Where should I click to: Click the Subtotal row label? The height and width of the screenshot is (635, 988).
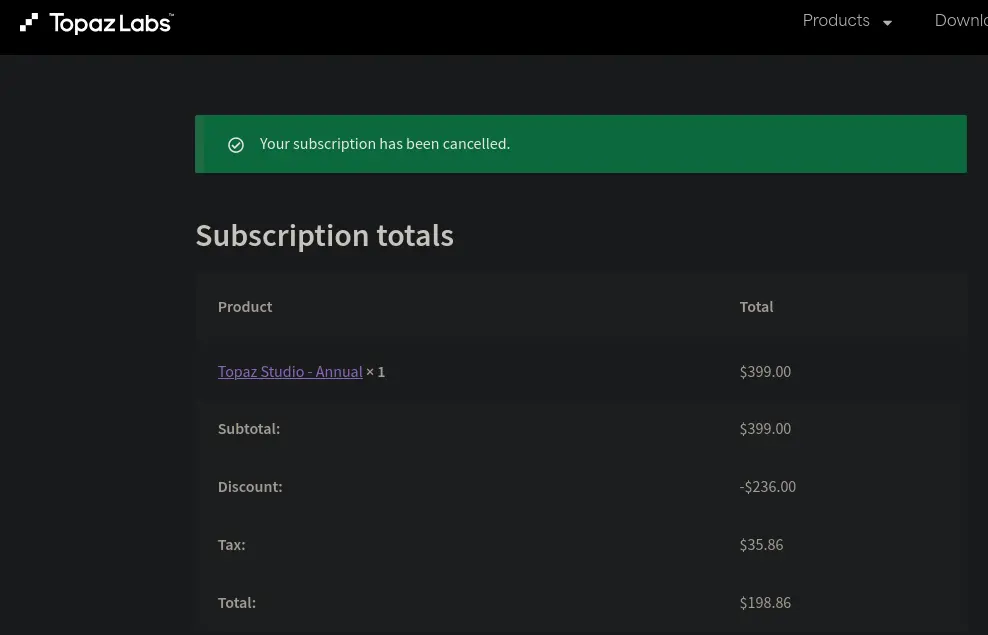click(249, 429)
